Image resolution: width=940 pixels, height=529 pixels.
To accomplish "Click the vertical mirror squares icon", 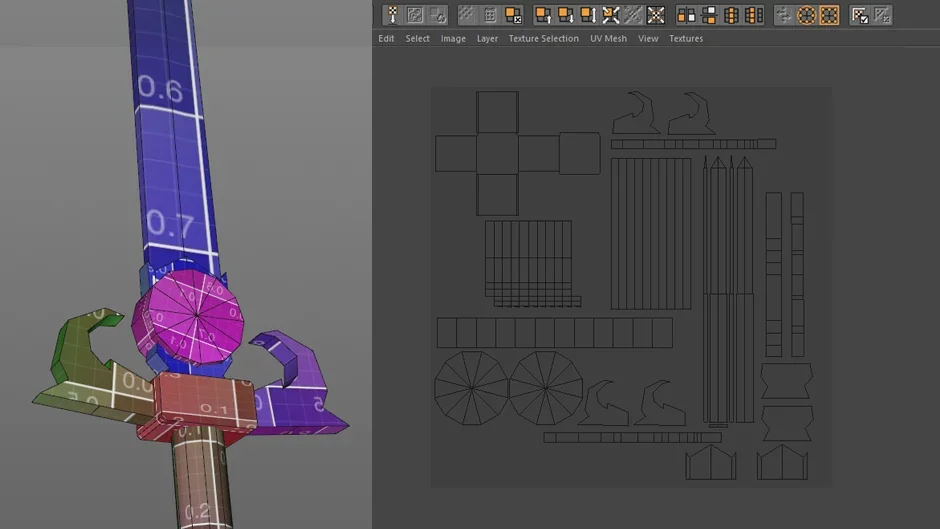I will click(709, 15).
